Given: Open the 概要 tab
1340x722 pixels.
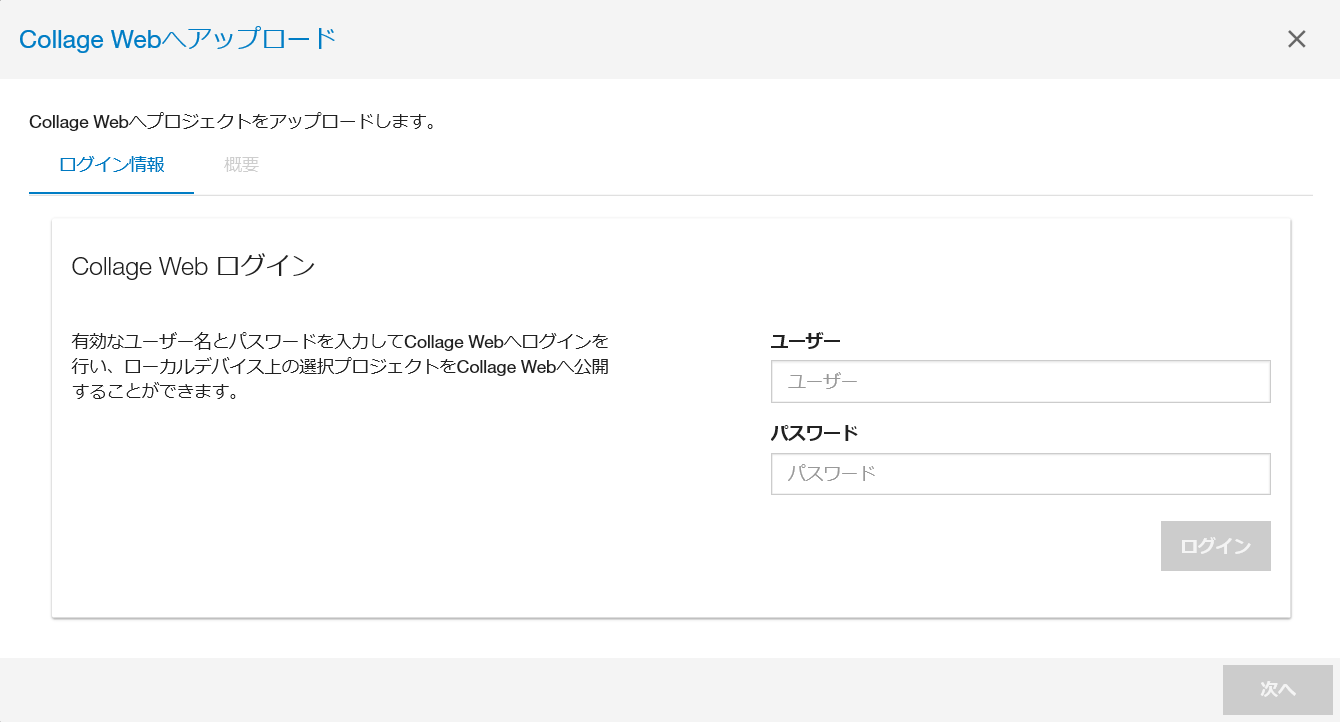Looking at the screenshot, I should (x=242, y=165).
